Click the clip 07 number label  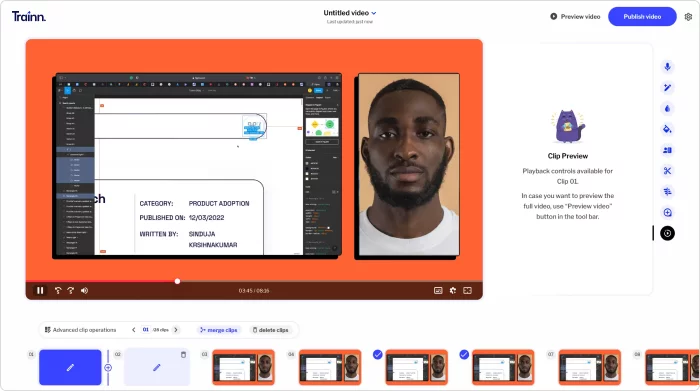(551, 354)
